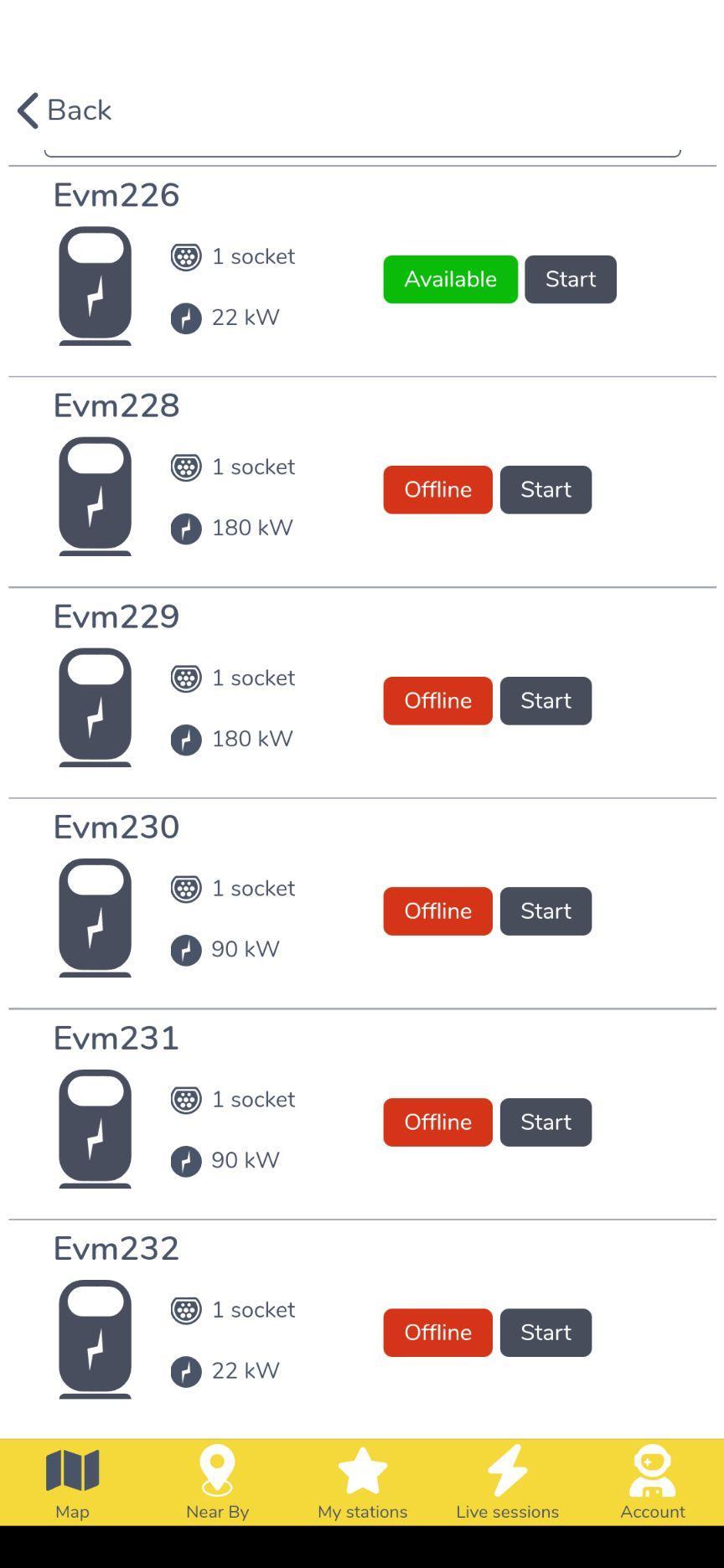Tap the power gauge icon for Evm230

tap(186, 951)
